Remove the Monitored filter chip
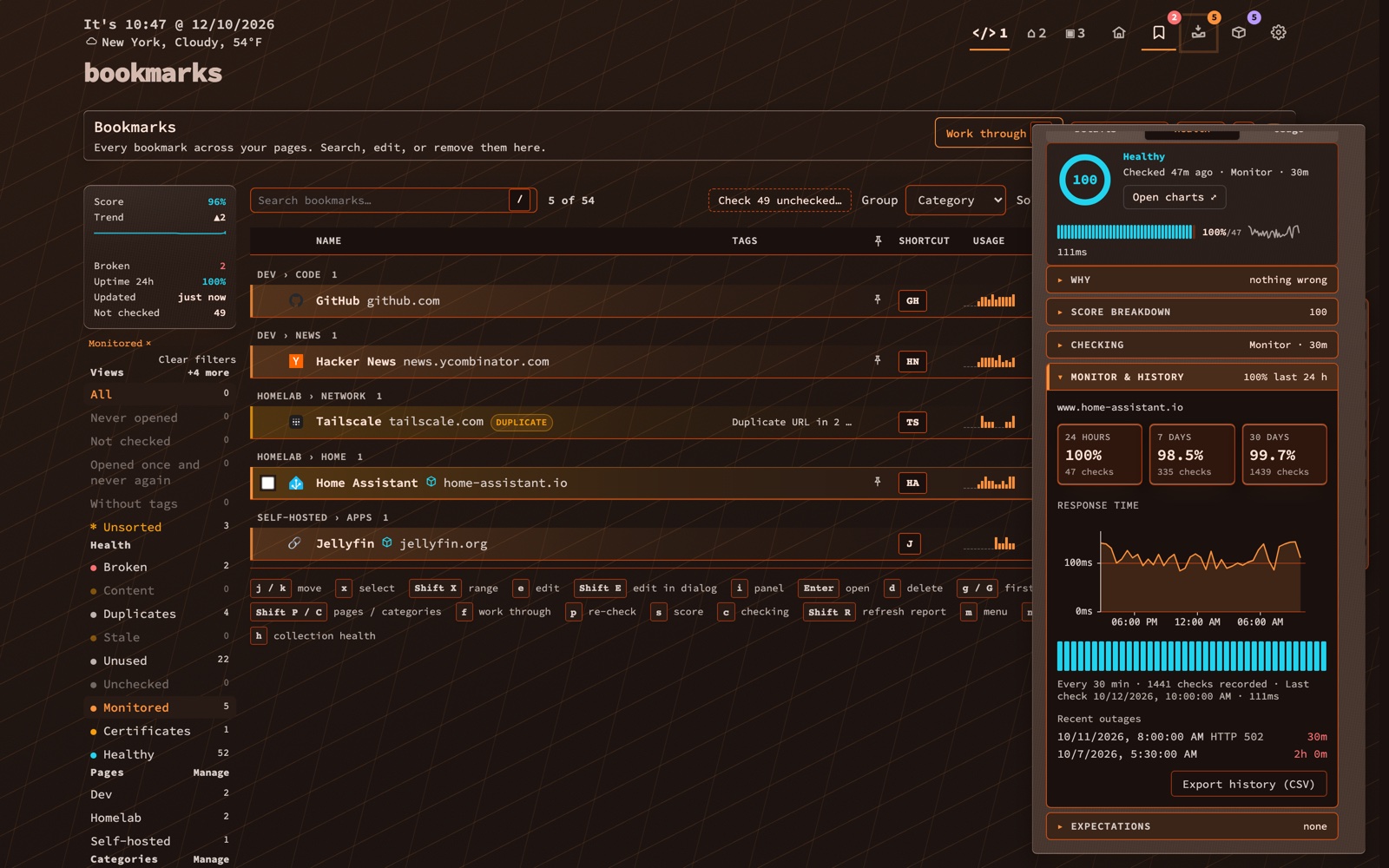Screen dimensions: 1389x868 120,344
